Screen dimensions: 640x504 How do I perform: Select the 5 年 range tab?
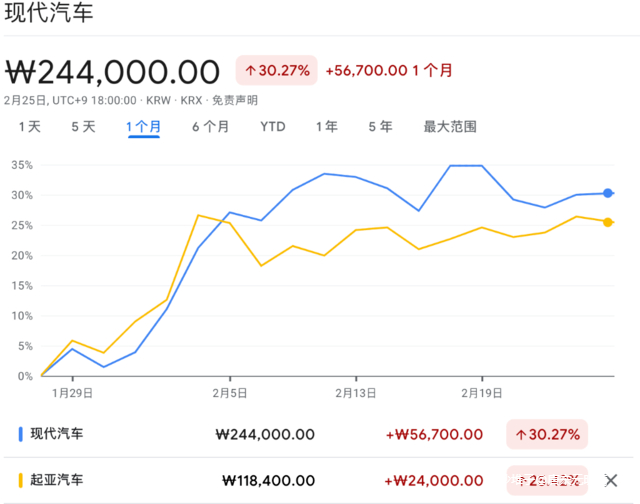pos(380,127)
